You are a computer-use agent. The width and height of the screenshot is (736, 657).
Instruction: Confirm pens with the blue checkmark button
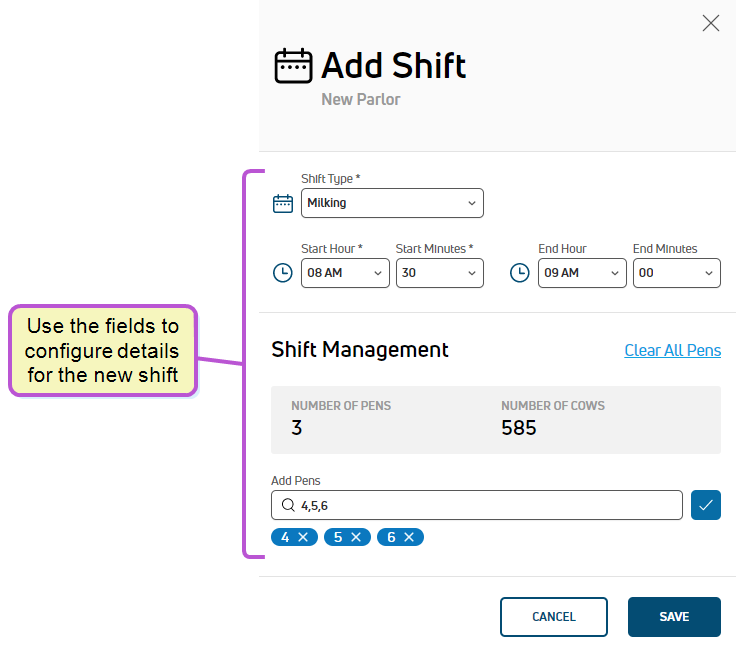(705, 505)
